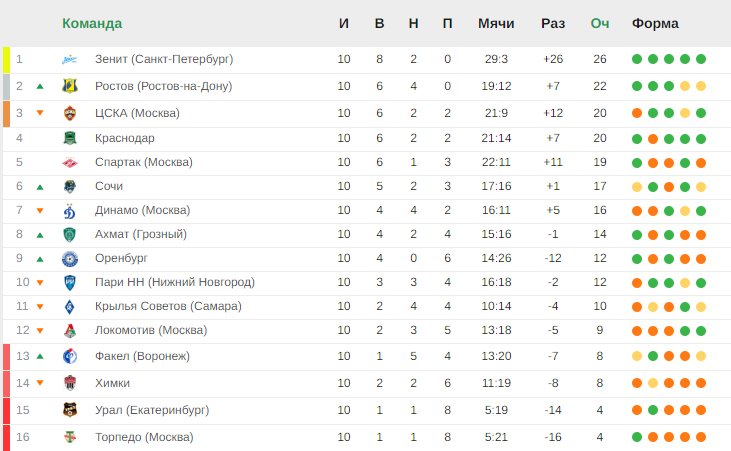Click the Zenit team logo
Viewport: 731px width, 451px height.
(x=69, y=59)
